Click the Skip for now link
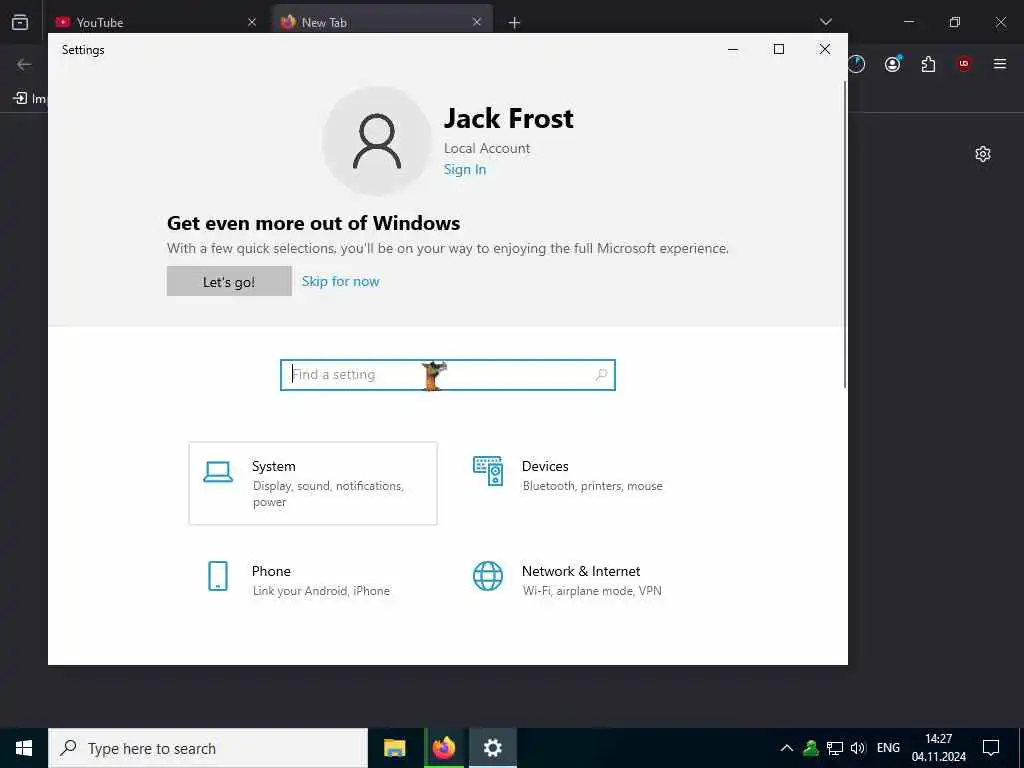This screenshot has width=1024, height=768. point(340,281)
